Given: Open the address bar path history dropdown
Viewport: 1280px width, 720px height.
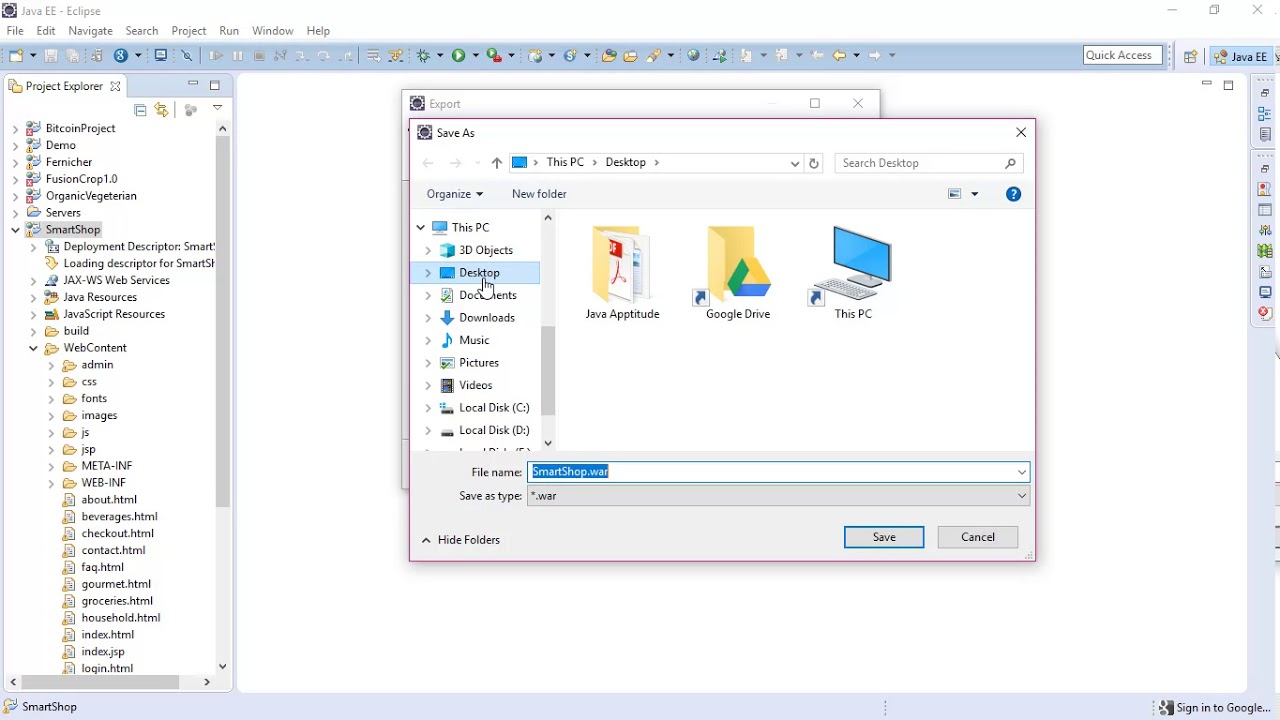Looking at the screenshot, I should [795, 163].
